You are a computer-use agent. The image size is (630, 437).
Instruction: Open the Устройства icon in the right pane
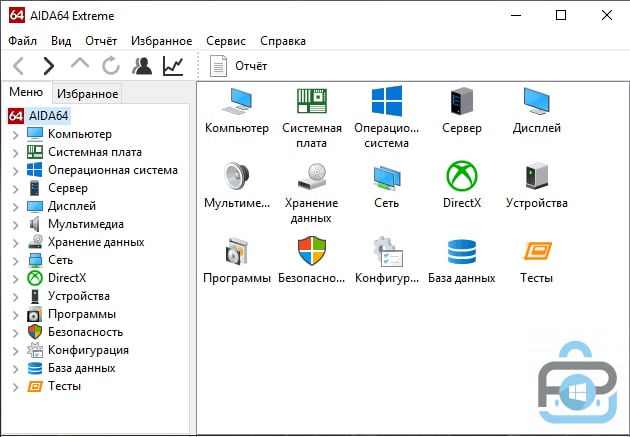[536, 176]
